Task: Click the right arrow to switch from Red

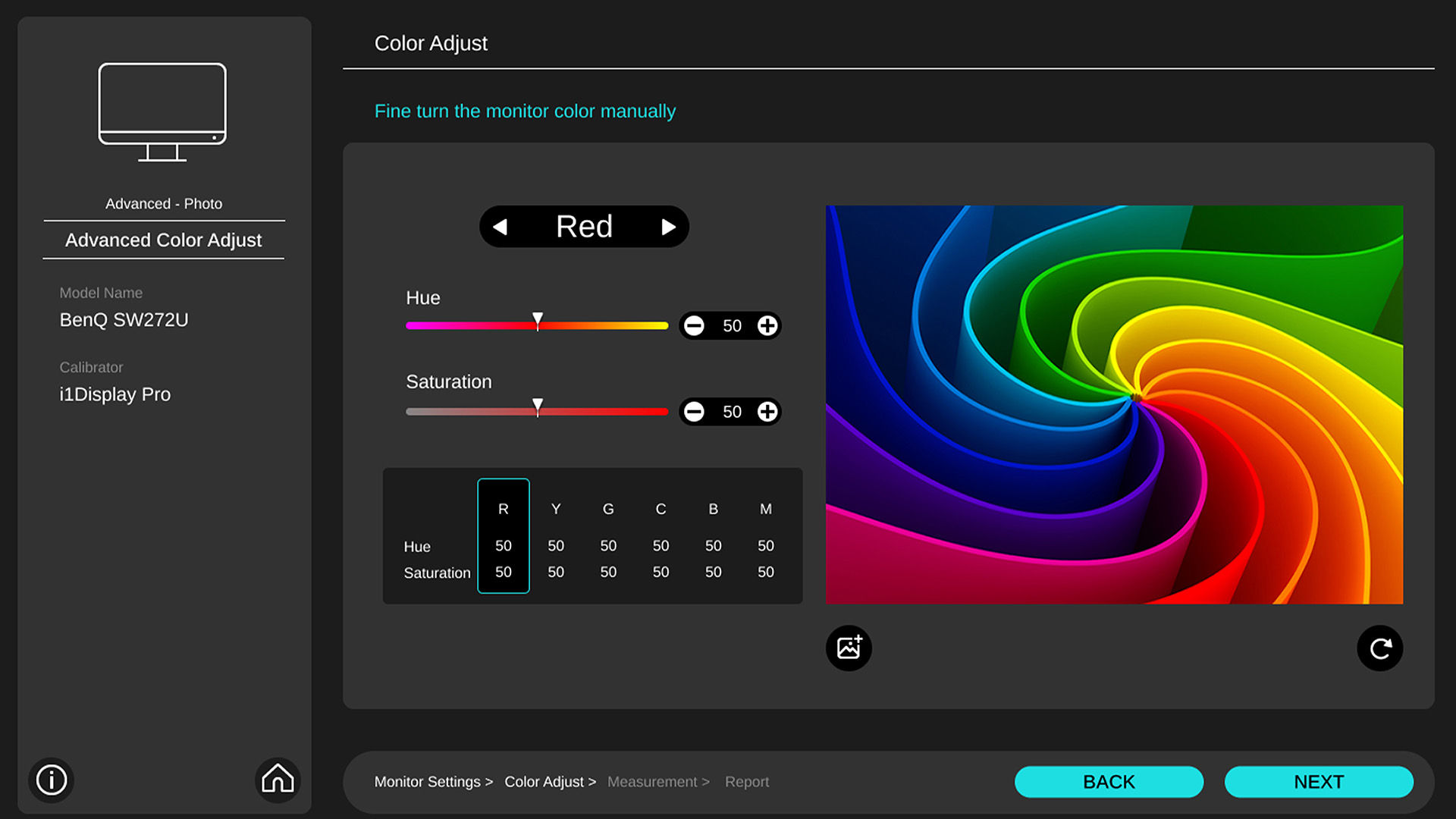Action: 667,226
